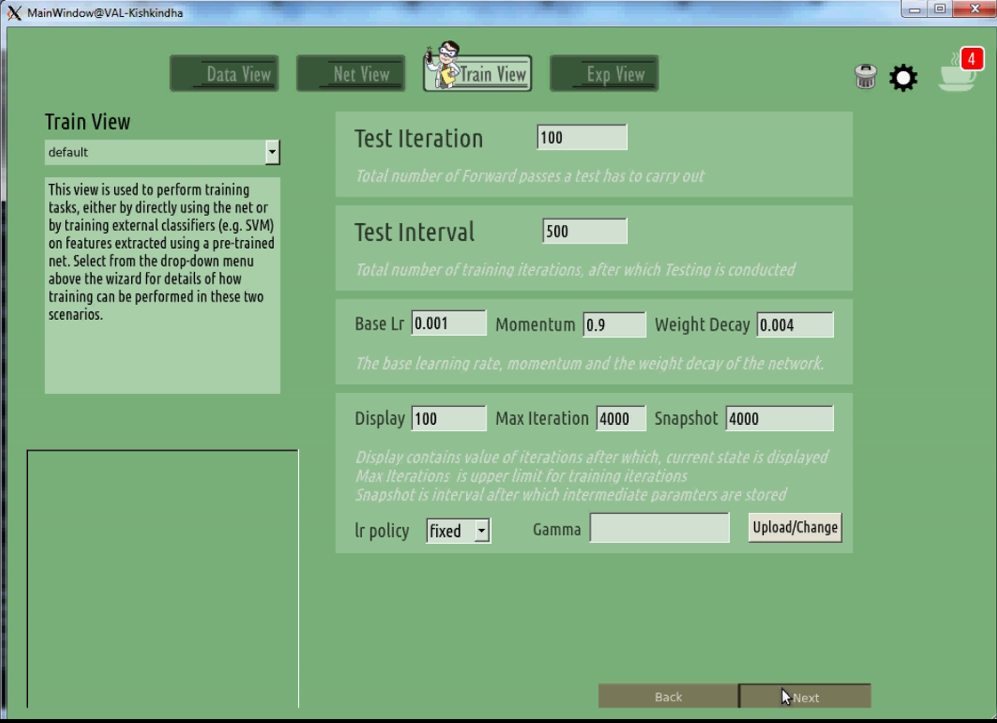The image size is (997, 723).
Task: Click the Back button
Action: pyautogui.click(x=668, y=696)
